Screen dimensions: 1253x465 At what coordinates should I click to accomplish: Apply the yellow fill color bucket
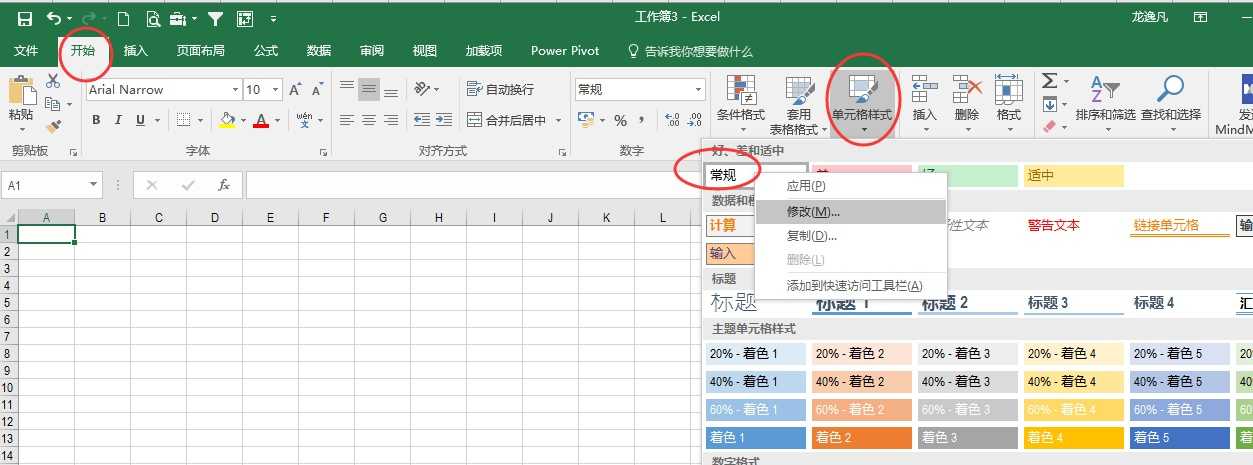click(227, 121)
